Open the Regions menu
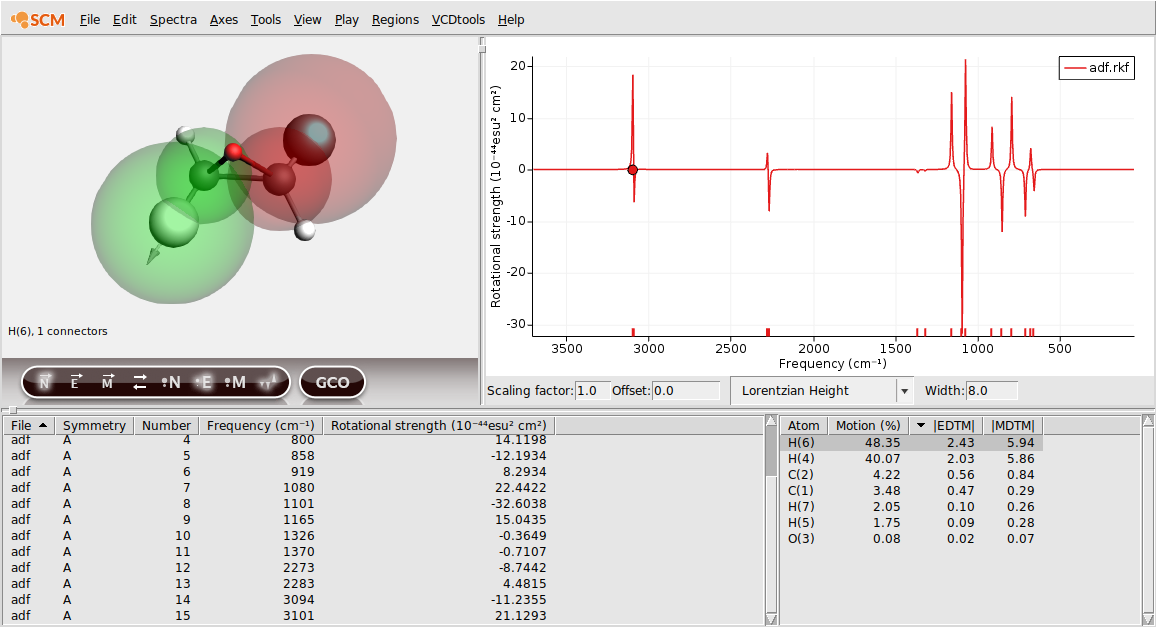1156x627 pixels. [395, 20]
